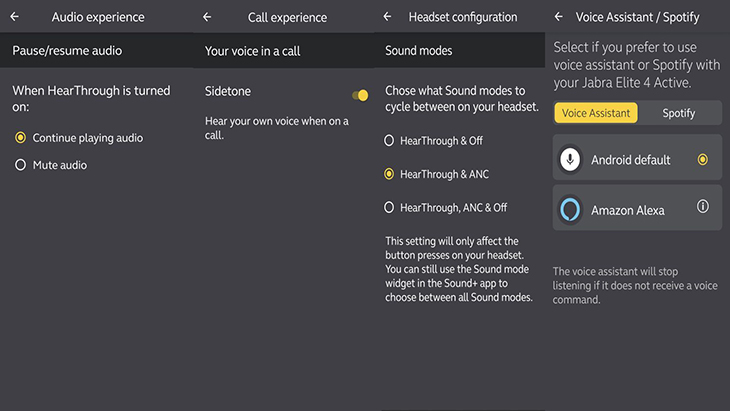Go back from Headset configuration screen
This screenshot has width=730, height=411.
[387, 17]
